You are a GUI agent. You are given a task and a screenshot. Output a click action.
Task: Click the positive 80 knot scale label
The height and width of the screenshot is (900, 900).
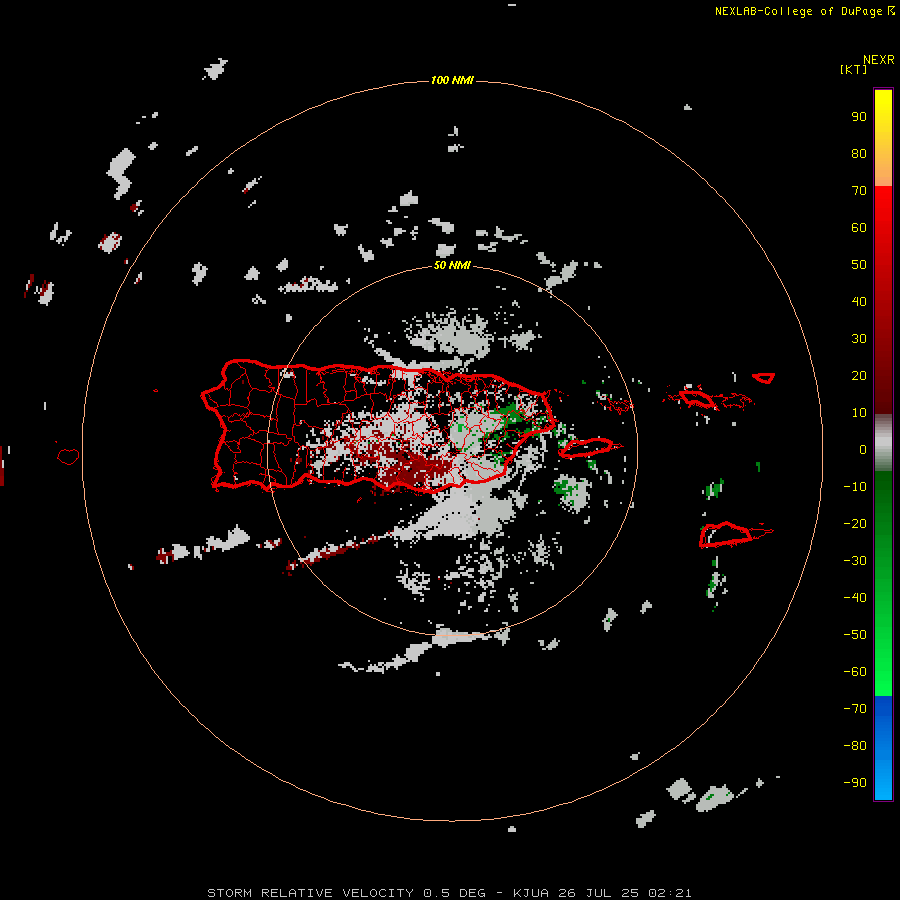[x=859, y=153]
